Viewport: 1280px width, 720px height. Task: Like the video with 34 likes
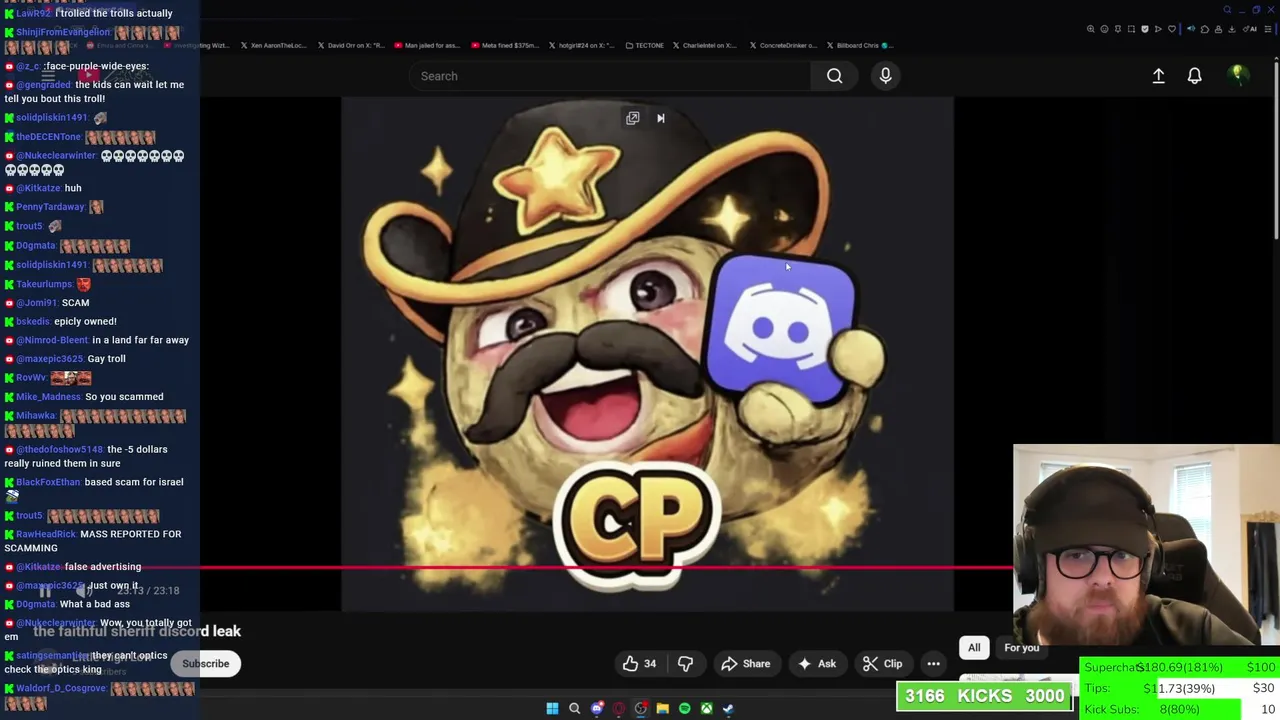(639, 664)
